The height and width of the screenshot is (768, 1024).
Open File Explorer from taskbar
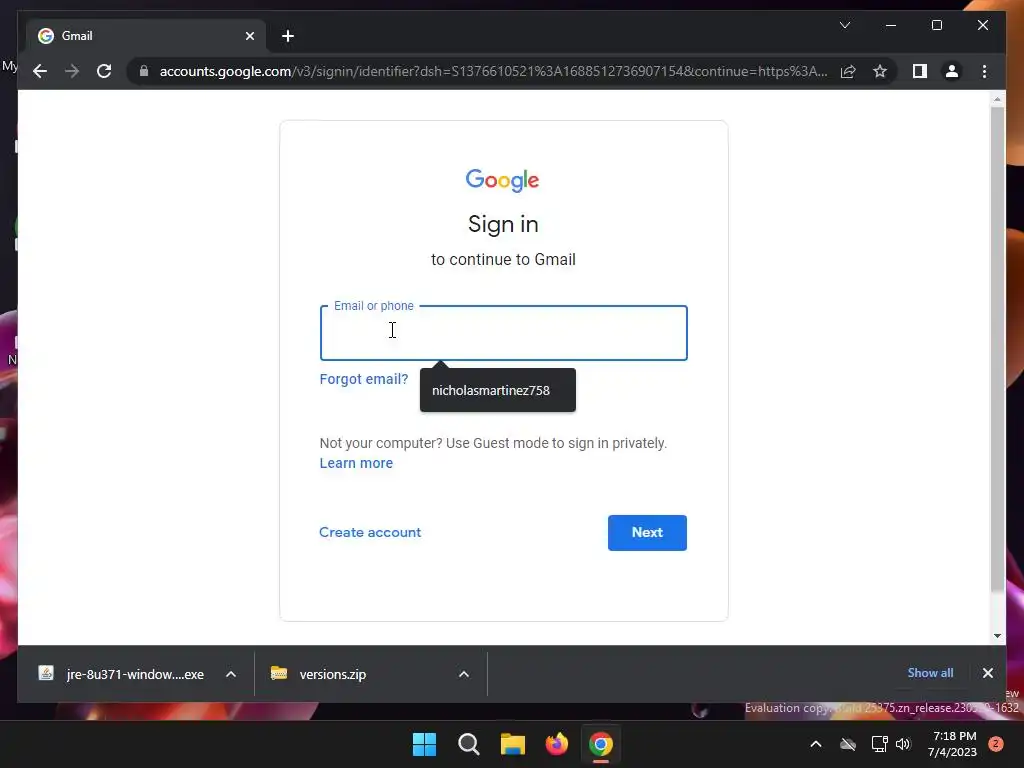click(x=513, y=744)
